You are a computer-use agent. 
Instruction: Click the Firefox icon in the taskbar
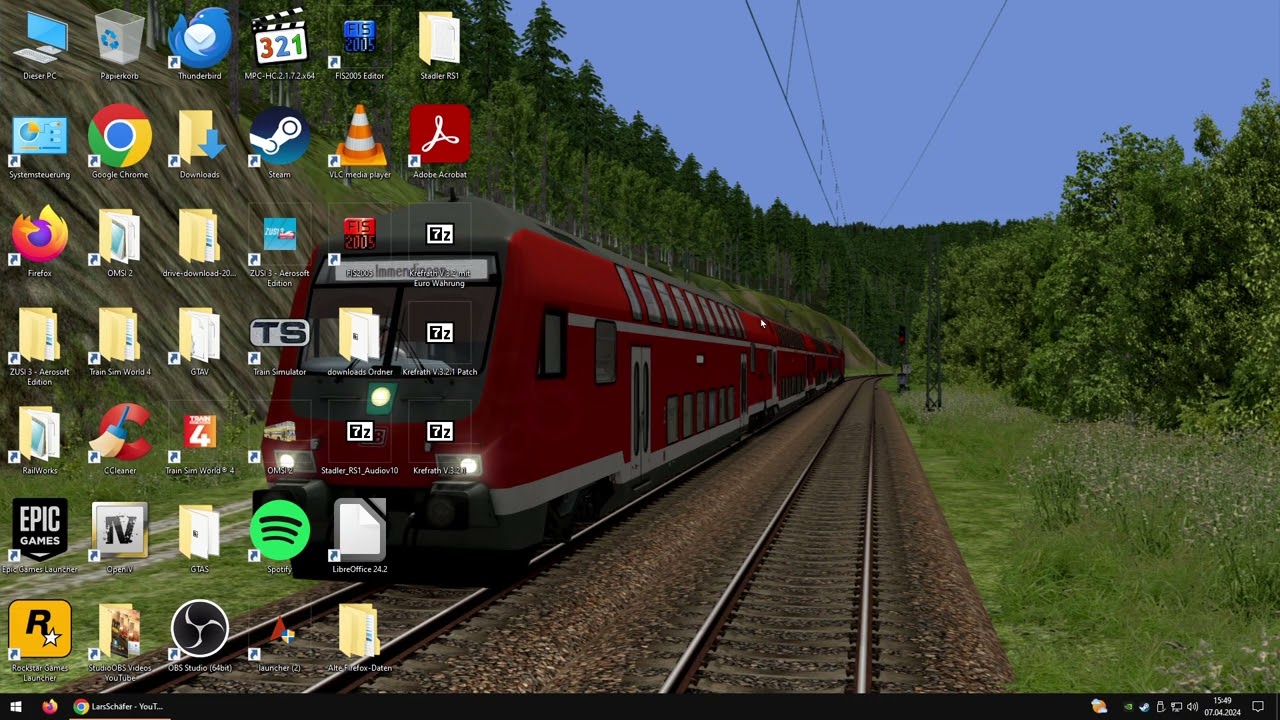[x=50, y=706]
